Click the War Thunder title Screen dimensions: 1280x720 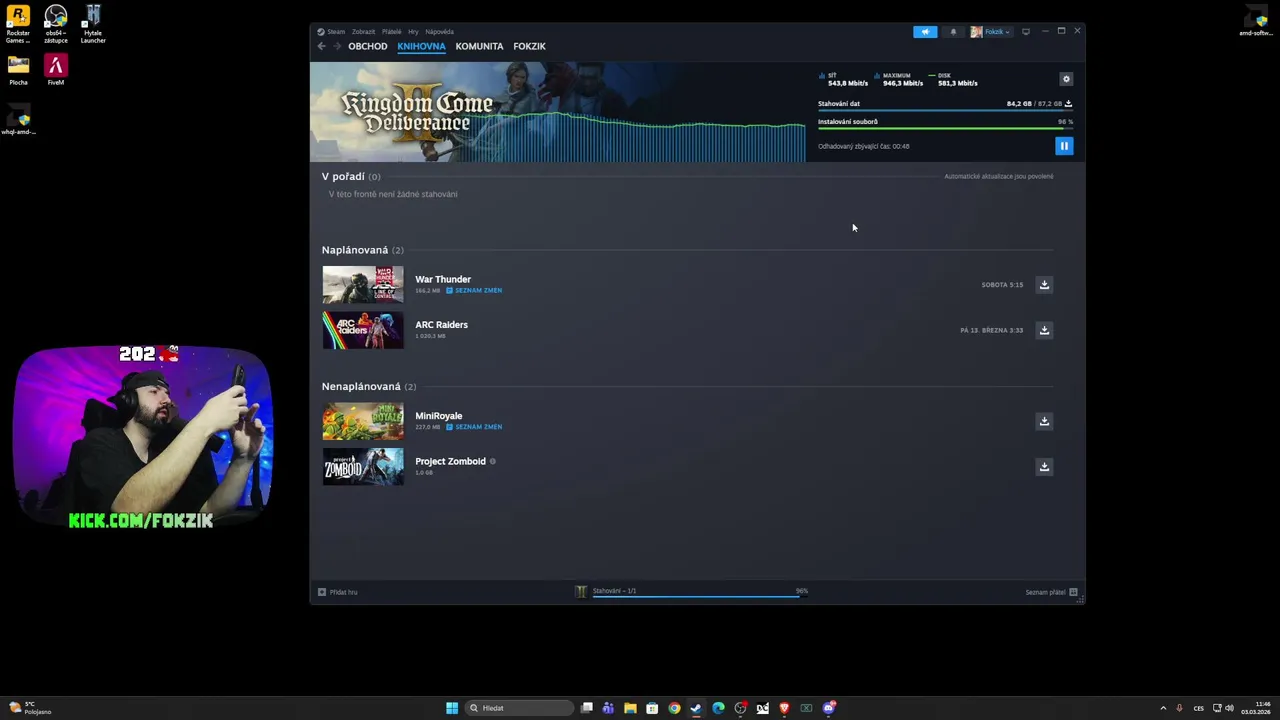pyautogui.click(x=443, y=279)
